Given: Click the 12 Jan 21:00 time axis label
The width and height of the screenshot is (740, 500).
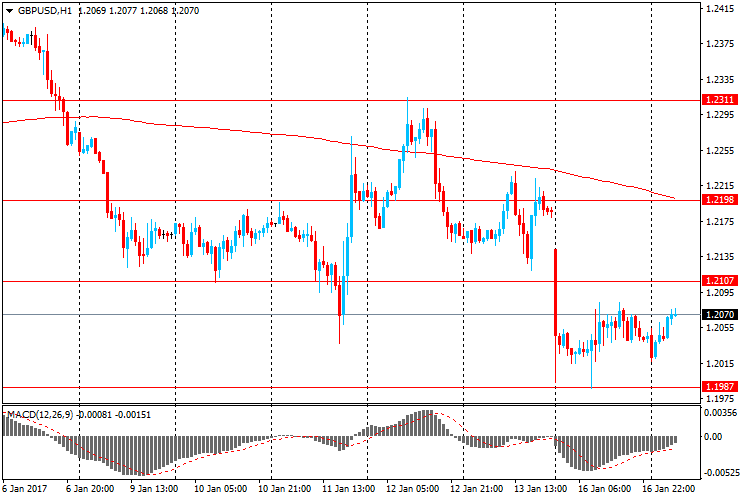Looking at the screenshot, I should point(477,488).
